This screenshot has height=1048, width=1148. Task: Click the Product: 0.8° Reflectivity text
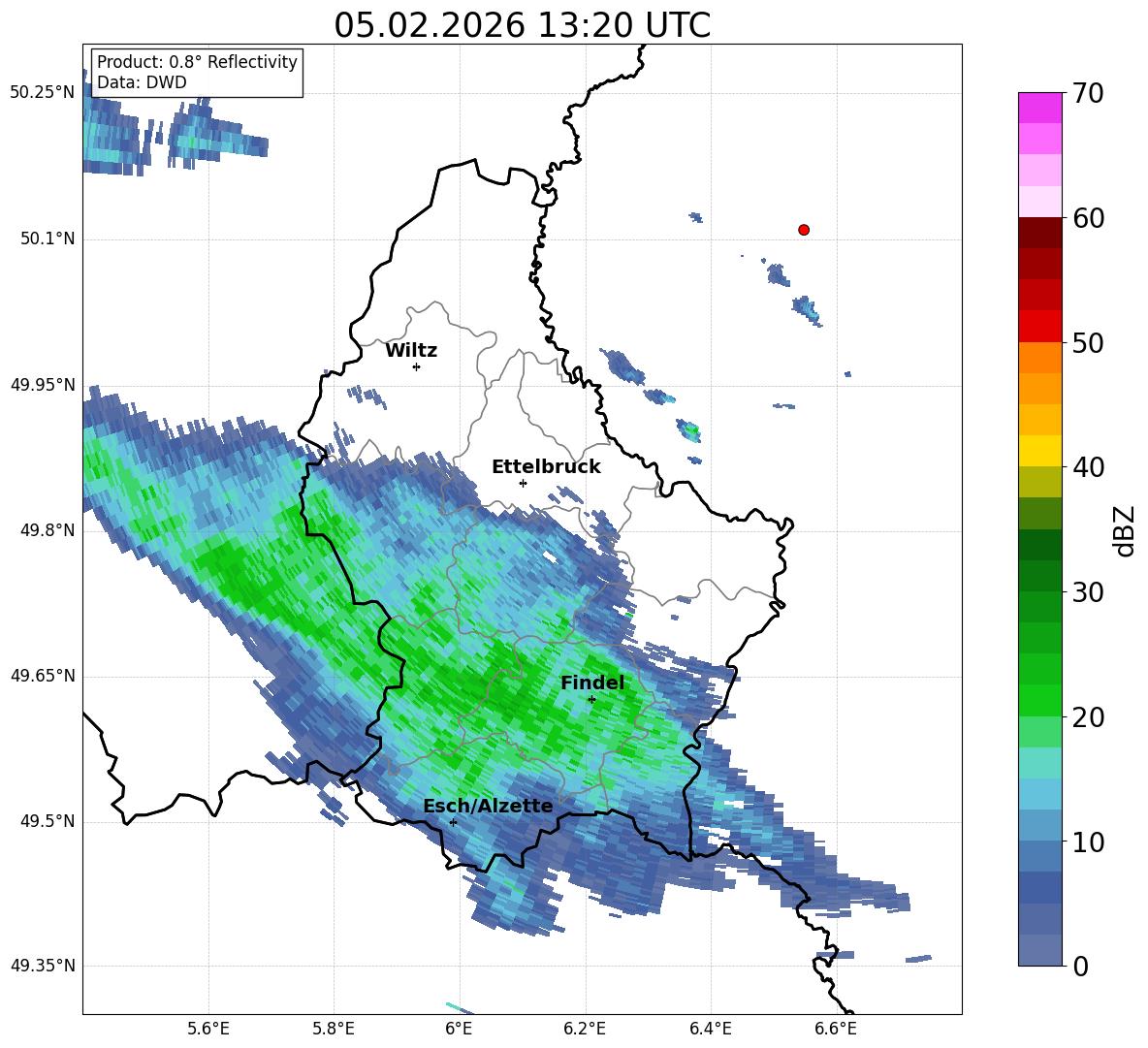point(197,62)
